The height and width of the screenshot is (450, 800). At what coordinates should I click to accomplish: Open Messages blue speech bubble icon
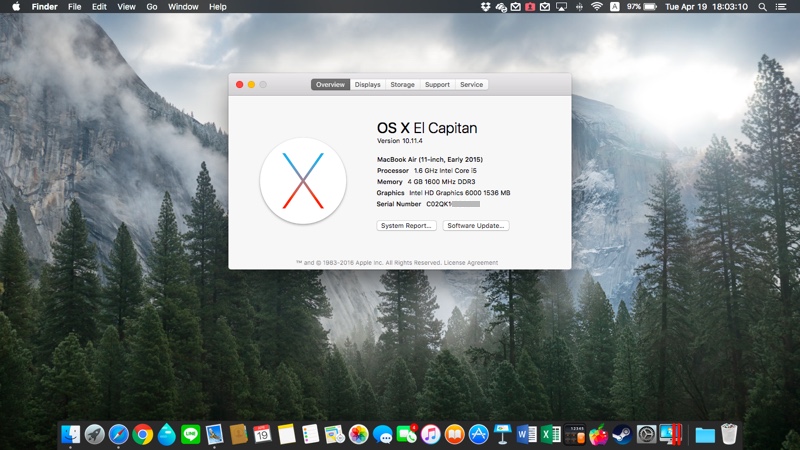click(x=382, y=435)
